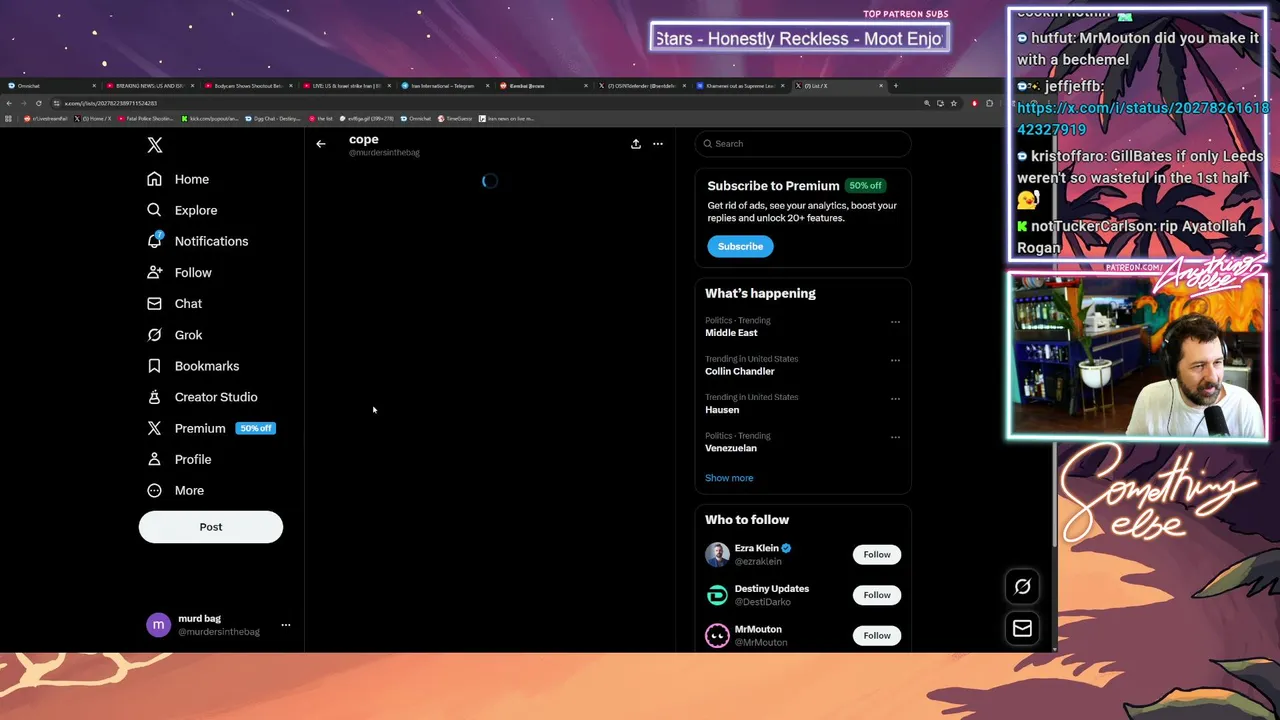Click the X logo in the sidebar

point(154,145)
